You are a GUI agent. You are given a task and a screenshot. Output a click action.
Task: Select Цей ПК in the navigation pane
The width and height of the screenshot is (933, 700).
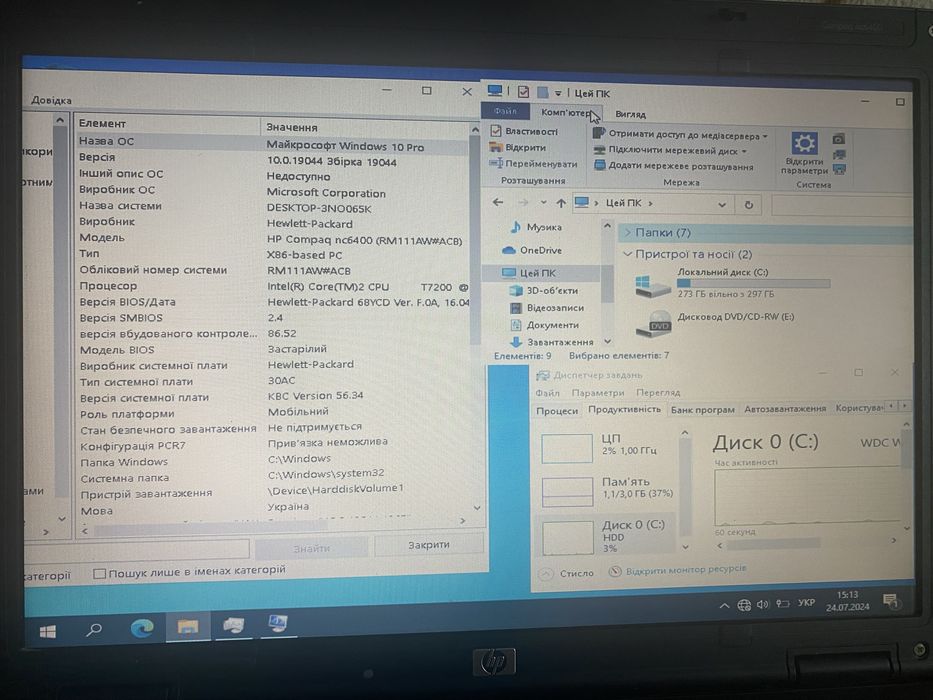pyautogui.click(x=529, y=273)
